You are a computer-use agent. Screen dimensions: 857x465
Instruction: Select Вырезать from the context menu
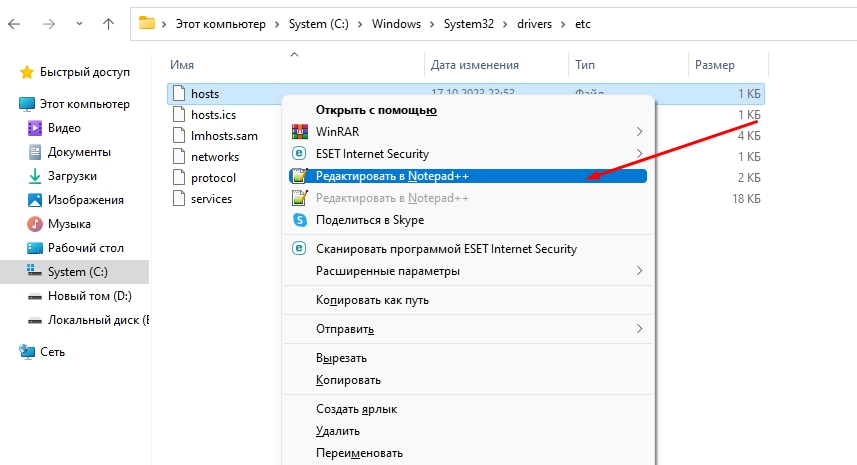(x=341, y=358)
